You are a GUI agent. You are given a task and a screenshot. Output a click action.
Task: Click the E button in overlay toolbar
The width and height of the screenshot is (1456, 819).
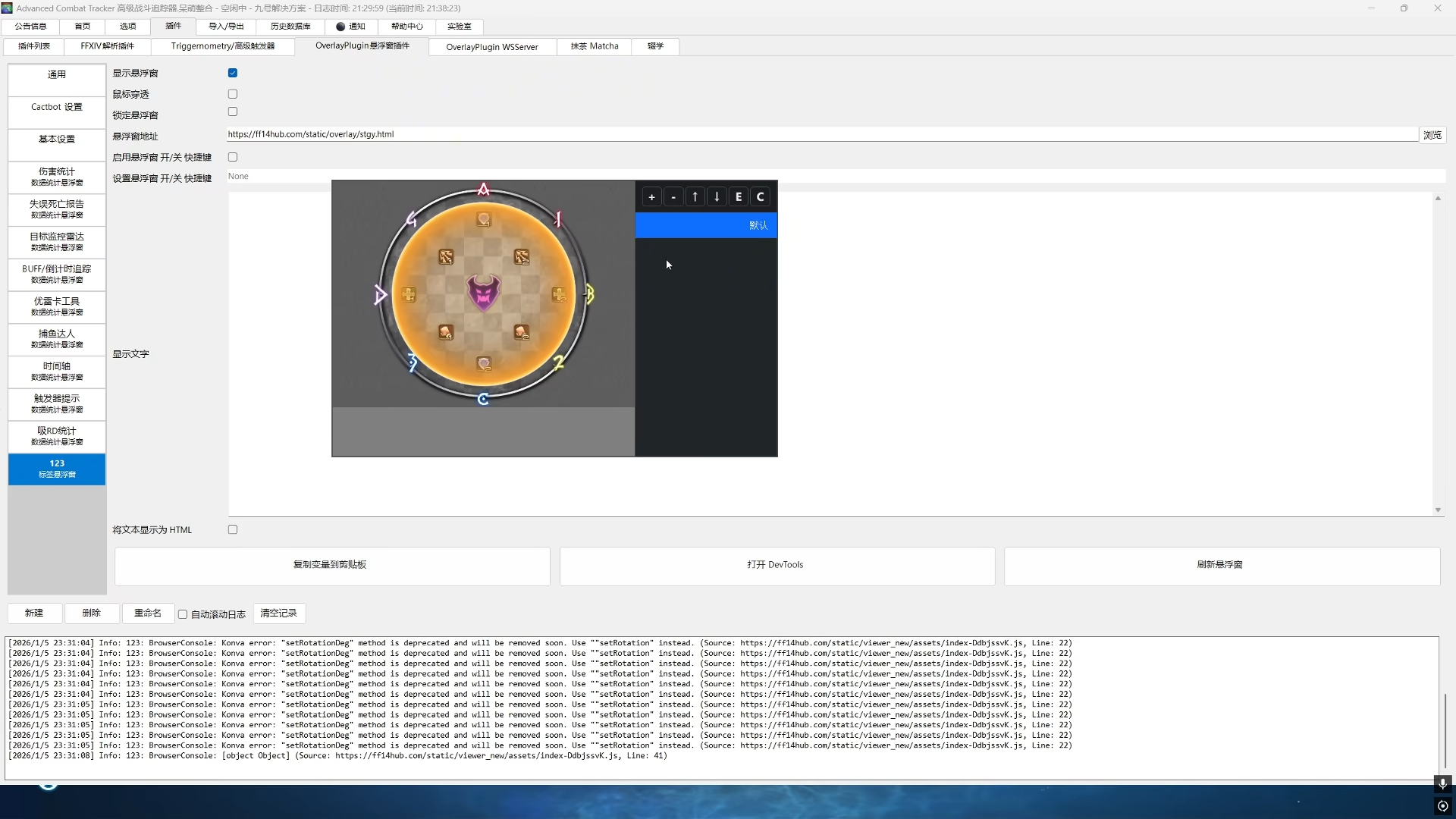click(x=739, y=197)
